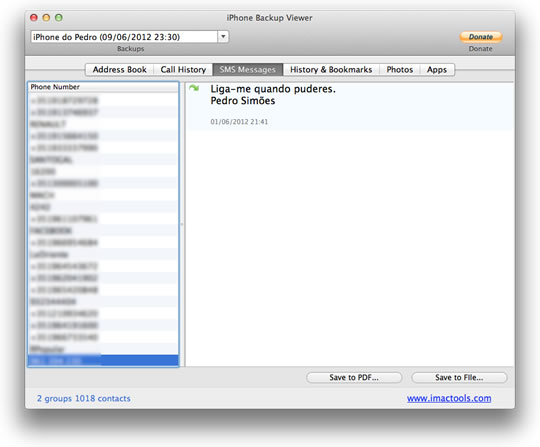This screenshot has height=447, width=540.
Task: Select the SMS Messages tab
Action: coord(248,70)
